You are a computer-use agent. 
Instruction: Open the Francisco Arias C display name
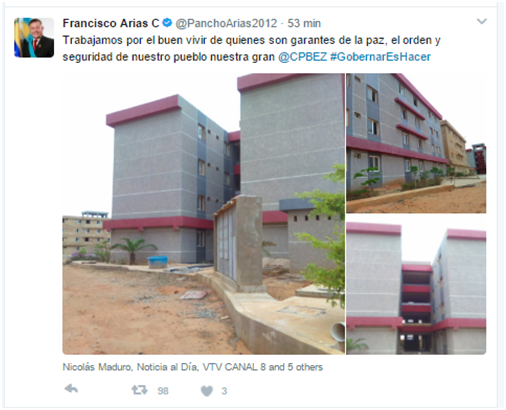click(x=111, y=23)
